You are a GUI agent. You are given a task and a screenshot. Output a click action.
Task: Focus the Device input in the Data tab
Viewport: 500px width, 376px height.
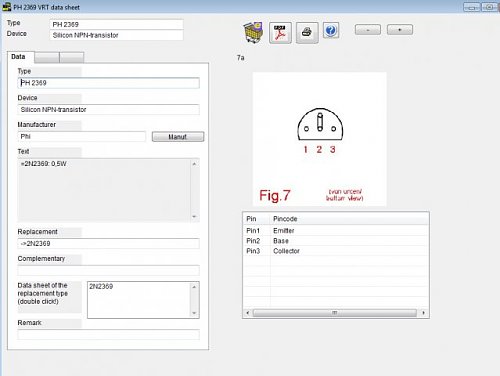(x=108, y=110)
